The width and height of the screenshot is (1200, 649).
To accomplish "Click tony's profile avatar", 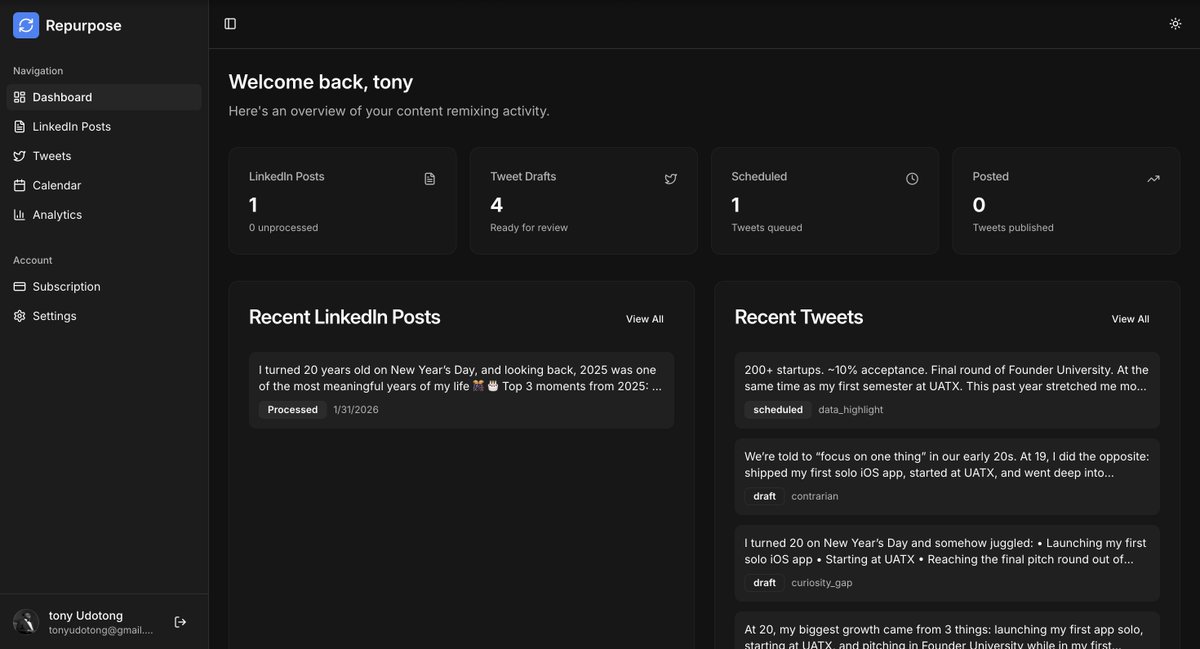I will (26, 622).
